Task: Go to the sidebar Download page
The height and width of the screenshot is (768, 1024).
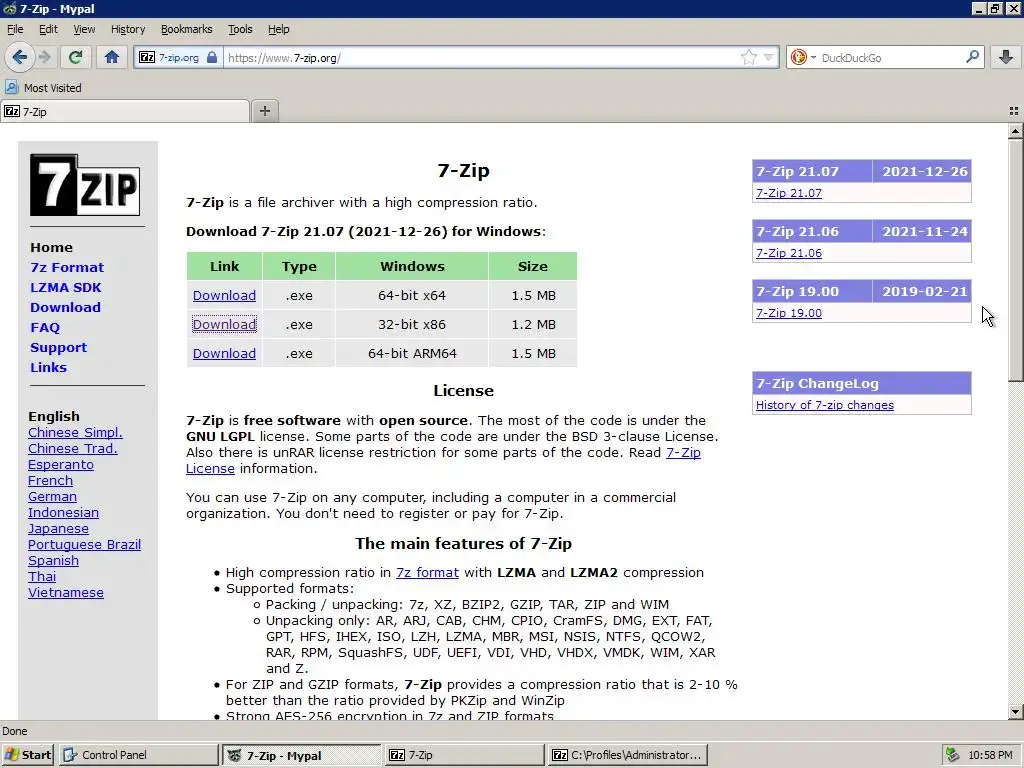Action: (65, 307)
